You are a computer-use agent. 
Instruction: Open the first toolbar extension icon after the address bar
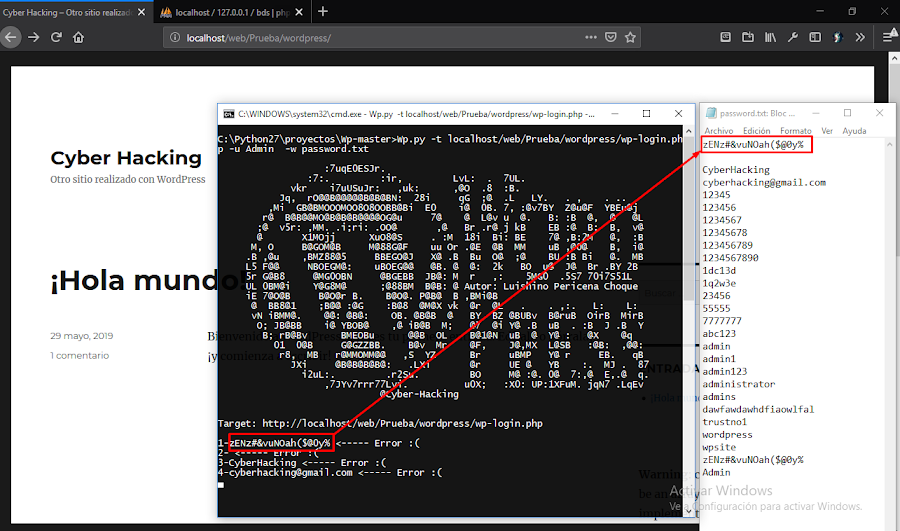726,37
